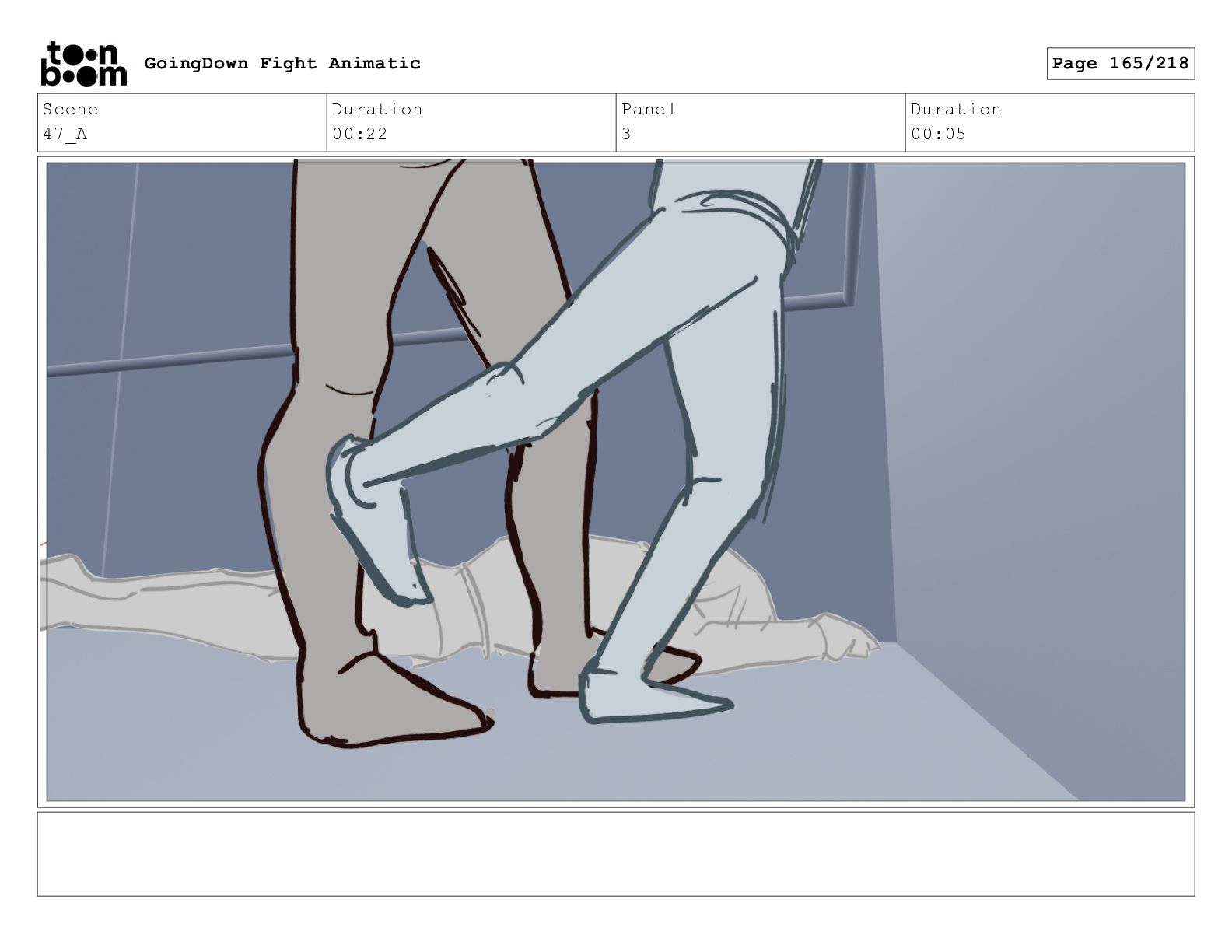
Task: Click the Page 165/218 indicator box
Action: 1120,64
